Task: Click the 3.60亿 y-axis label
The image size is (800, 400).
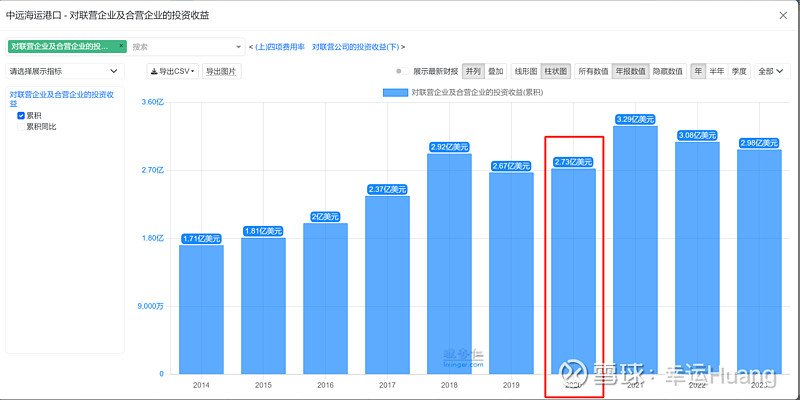Action: click(153, 102)
